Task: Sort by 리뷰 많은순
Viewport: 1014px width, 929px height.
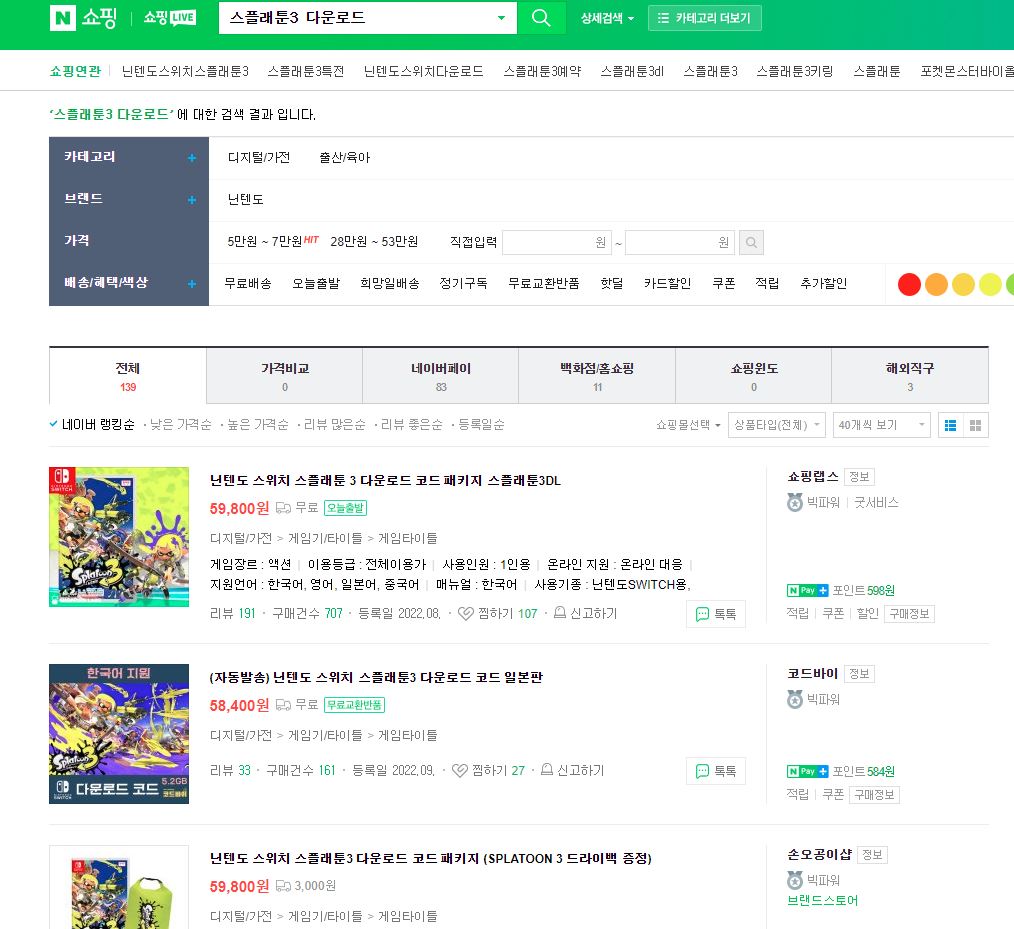Action: tap(334, 425)
